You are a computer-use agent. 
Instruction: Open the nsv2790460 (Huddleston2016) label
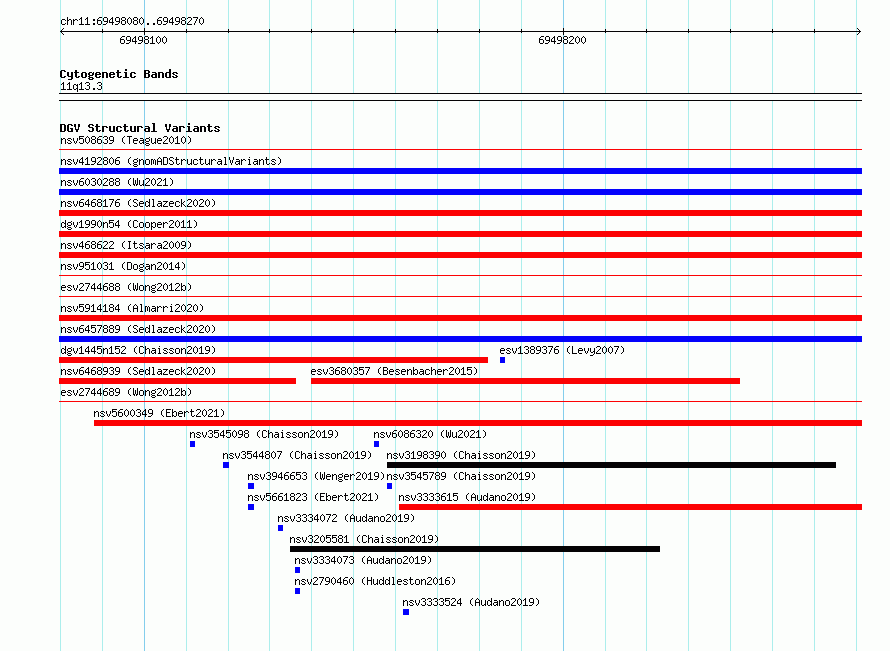coord(375,581)
